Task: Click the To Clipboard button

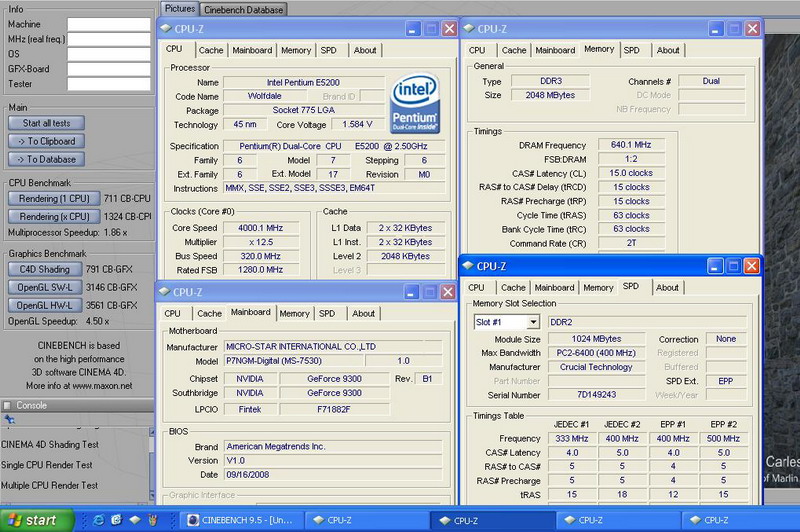Action: point(46,141)
